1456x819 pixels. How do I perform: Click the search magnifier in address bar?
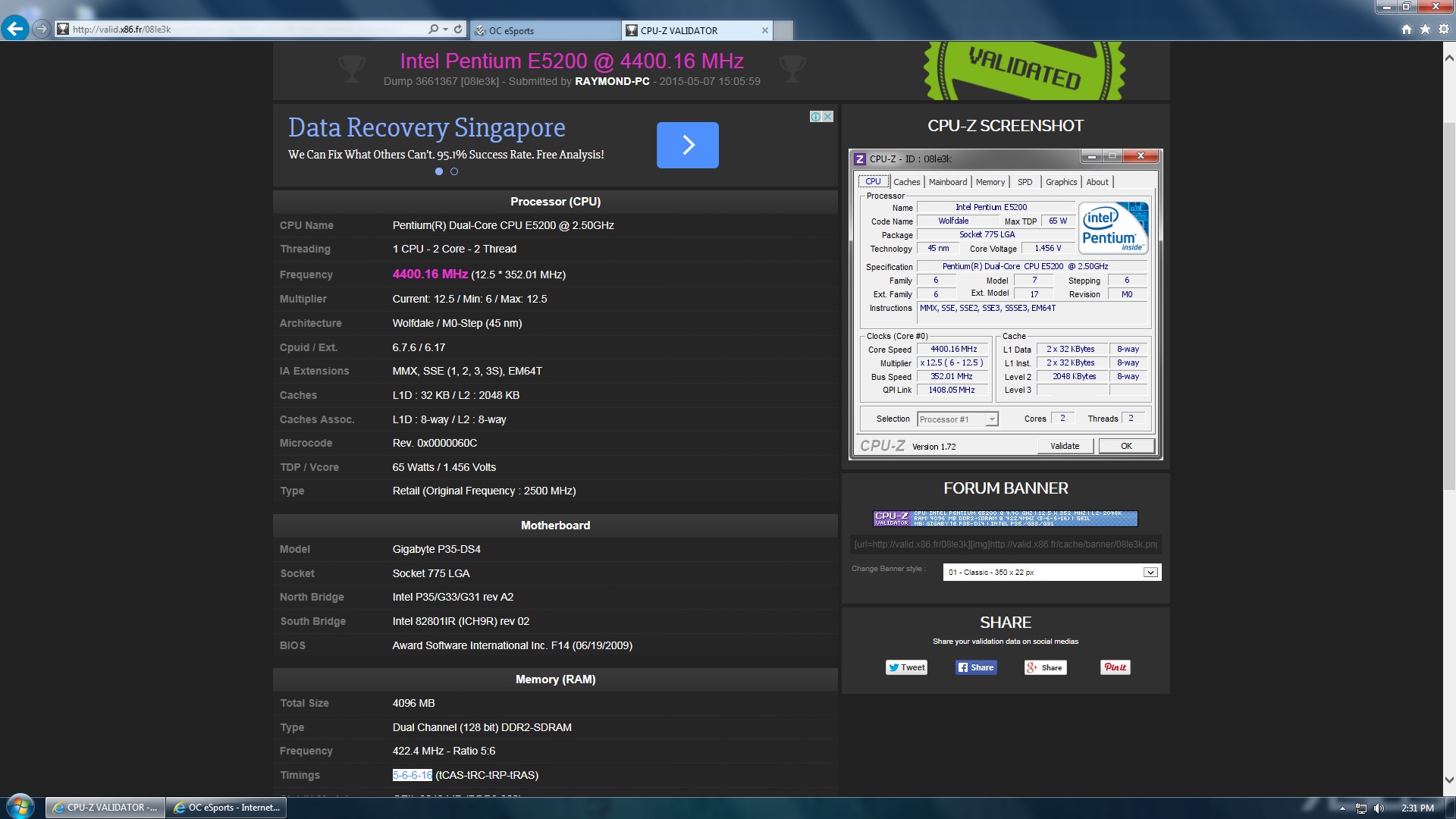(x=433, y=30)
